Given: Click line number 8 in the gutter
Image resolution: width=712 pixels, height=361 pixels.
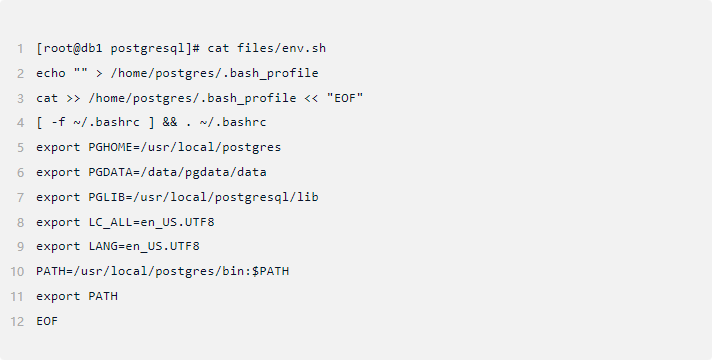Looking at the screenshot, I should point(20,223).
